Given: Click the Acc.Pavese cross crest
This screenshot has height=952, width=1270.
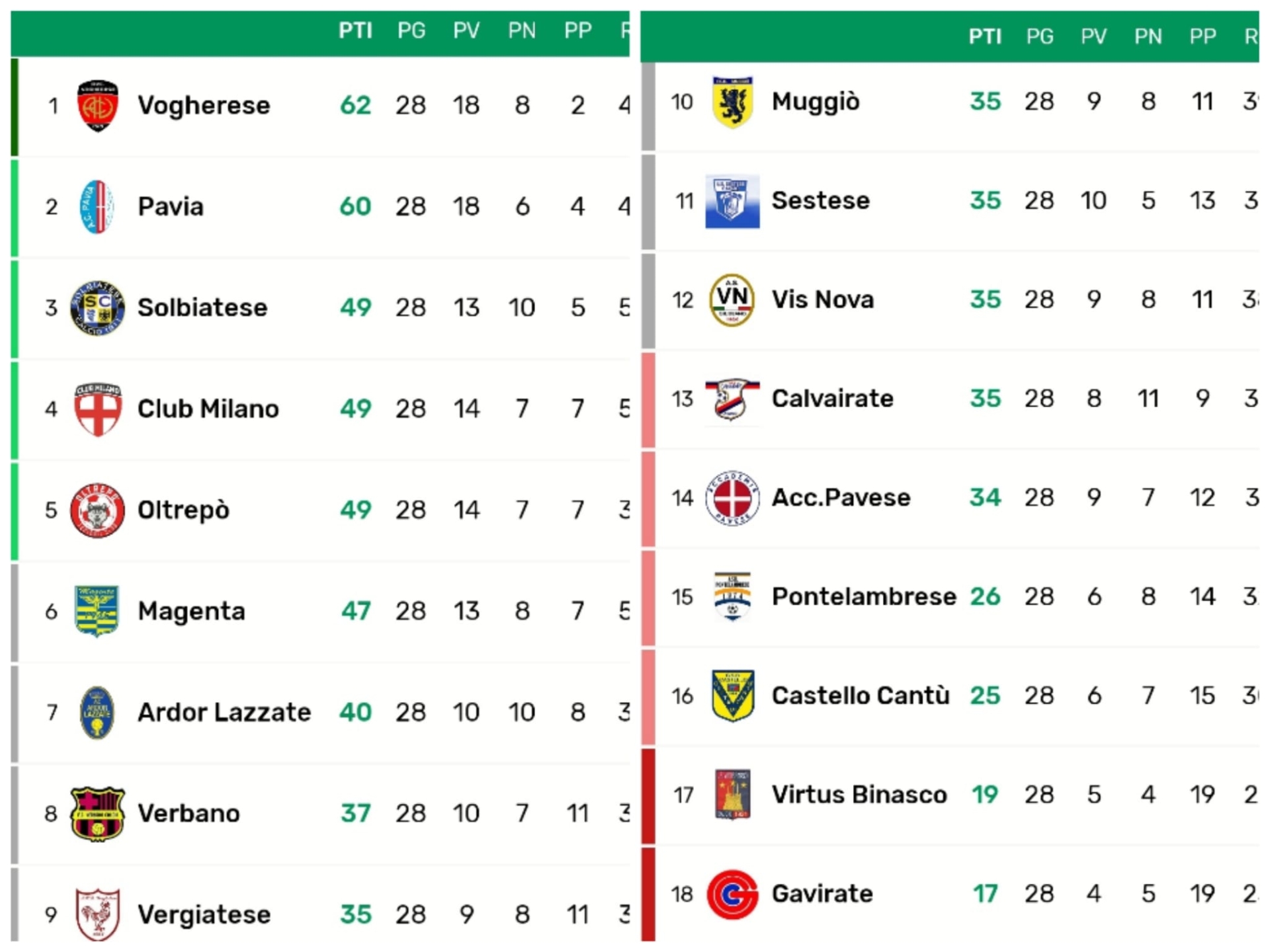Looking at the screenshot, I should pyautogui.click(x=732, y=498).
